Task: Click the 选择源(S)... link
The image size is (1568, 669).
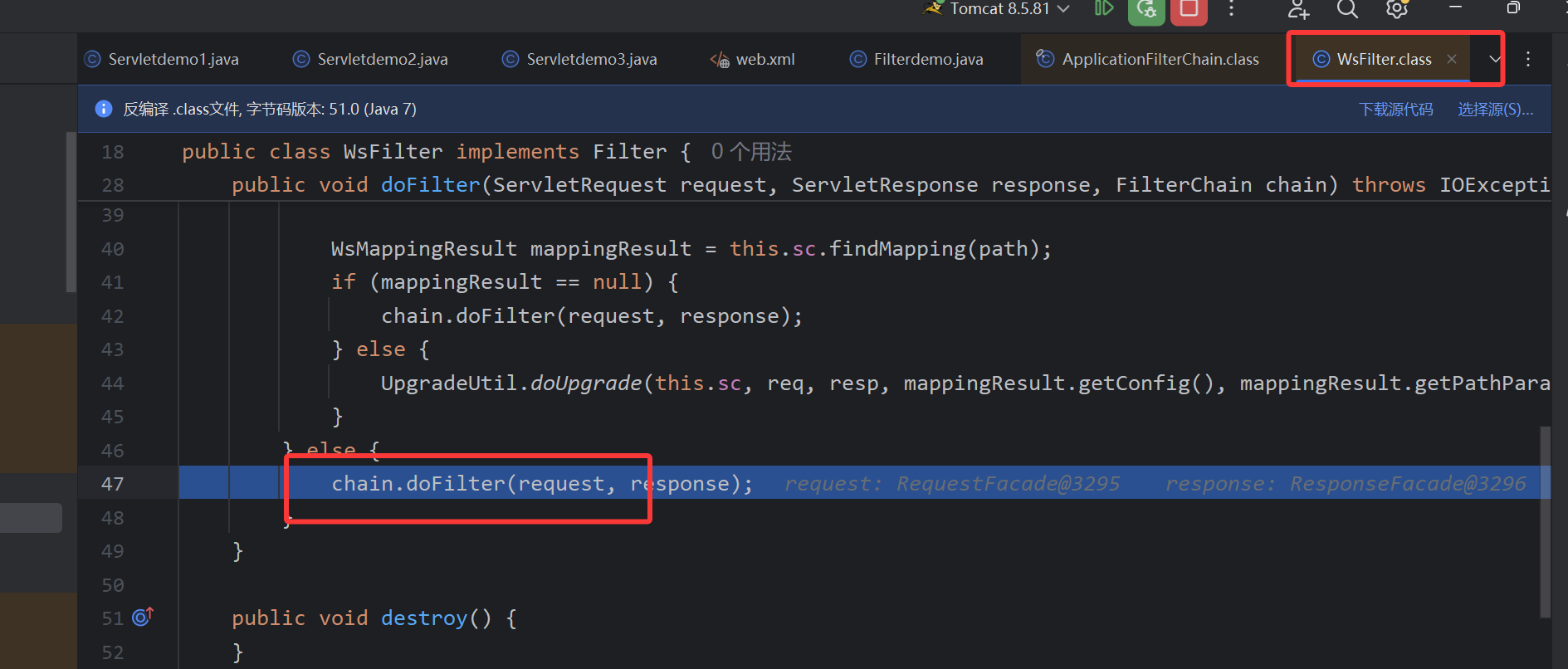Action: click(1495, 110)
